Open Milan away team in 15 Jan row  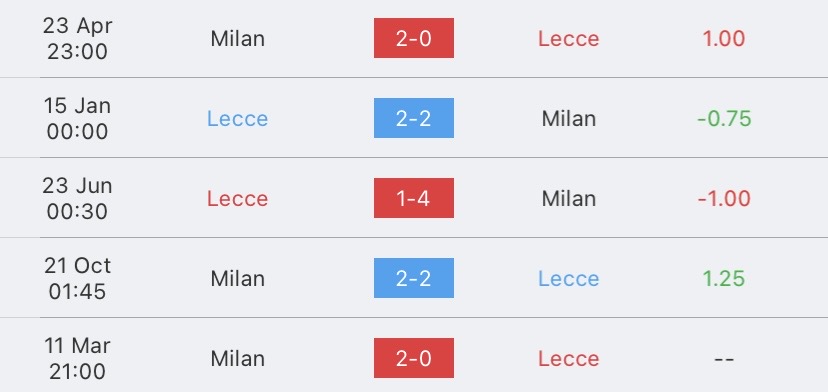569,118
